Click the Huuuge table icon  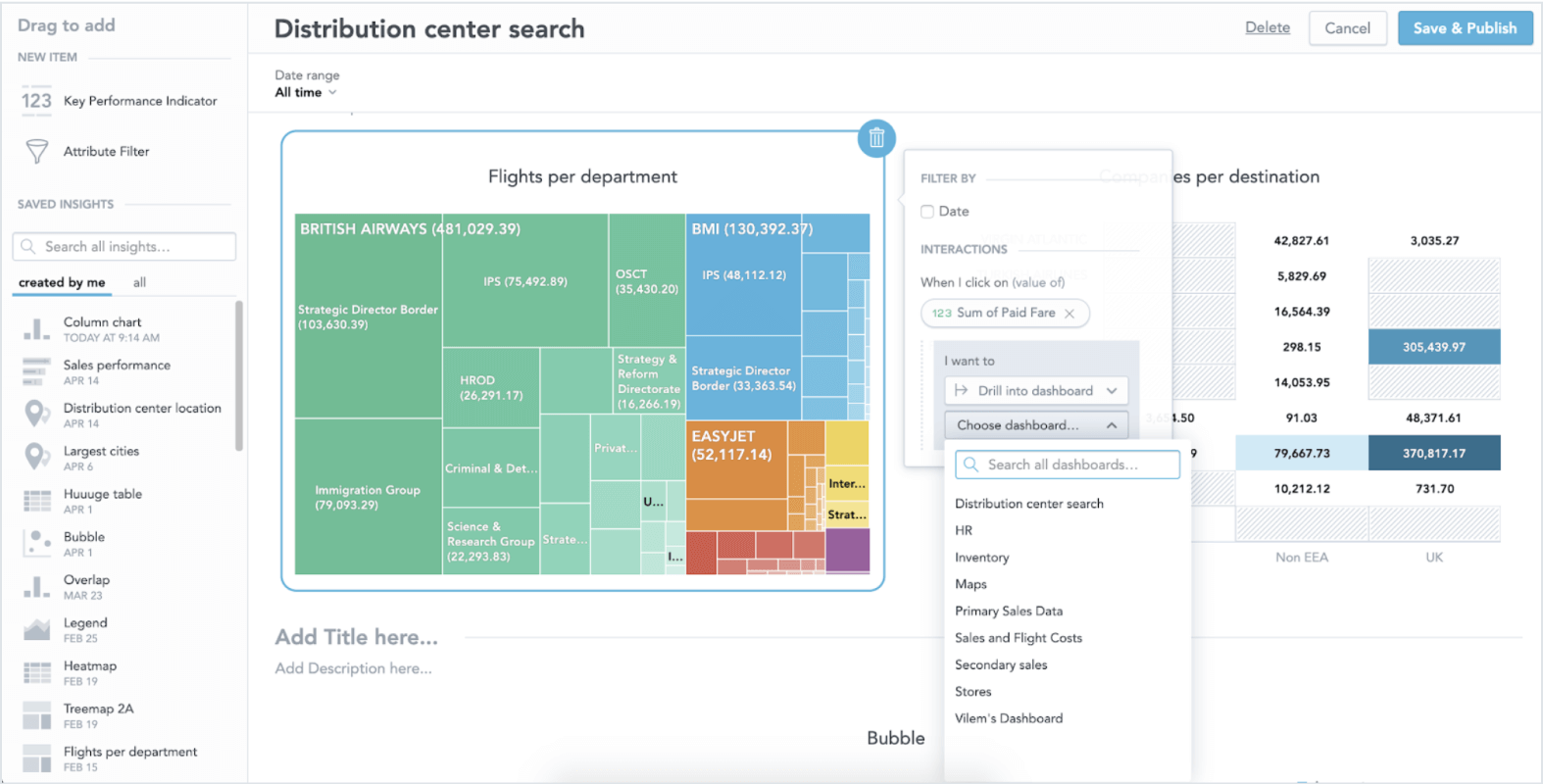36,501
